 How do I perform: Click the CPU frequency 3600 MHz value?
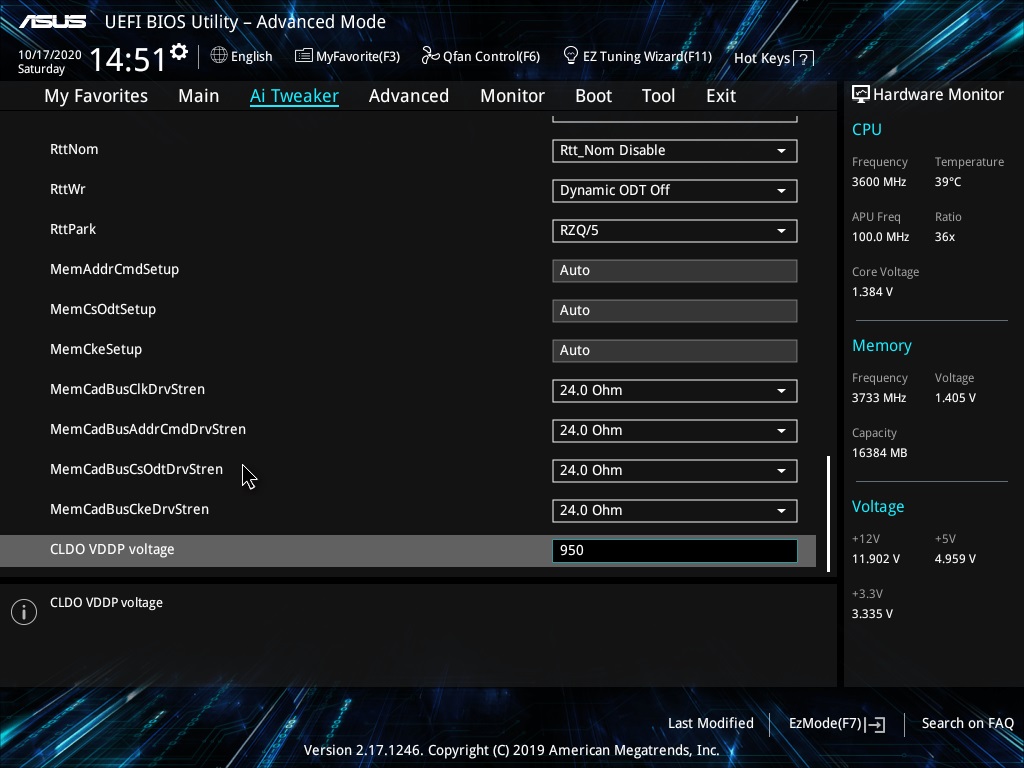(x=879, y=182)
